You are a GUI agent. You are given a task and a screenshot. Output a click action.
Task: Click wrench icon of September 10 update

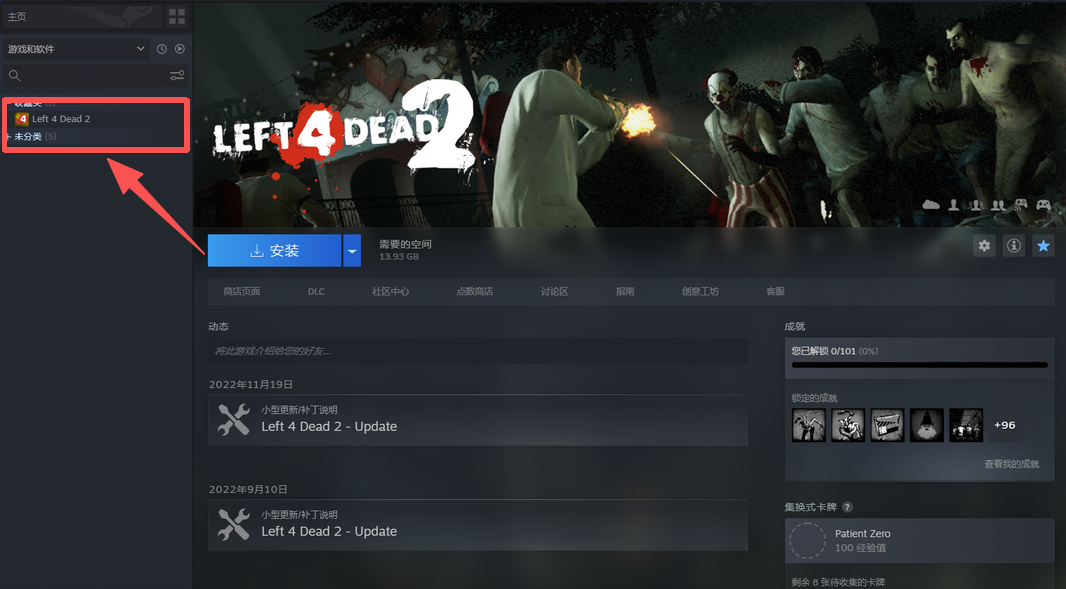(234, 524)
